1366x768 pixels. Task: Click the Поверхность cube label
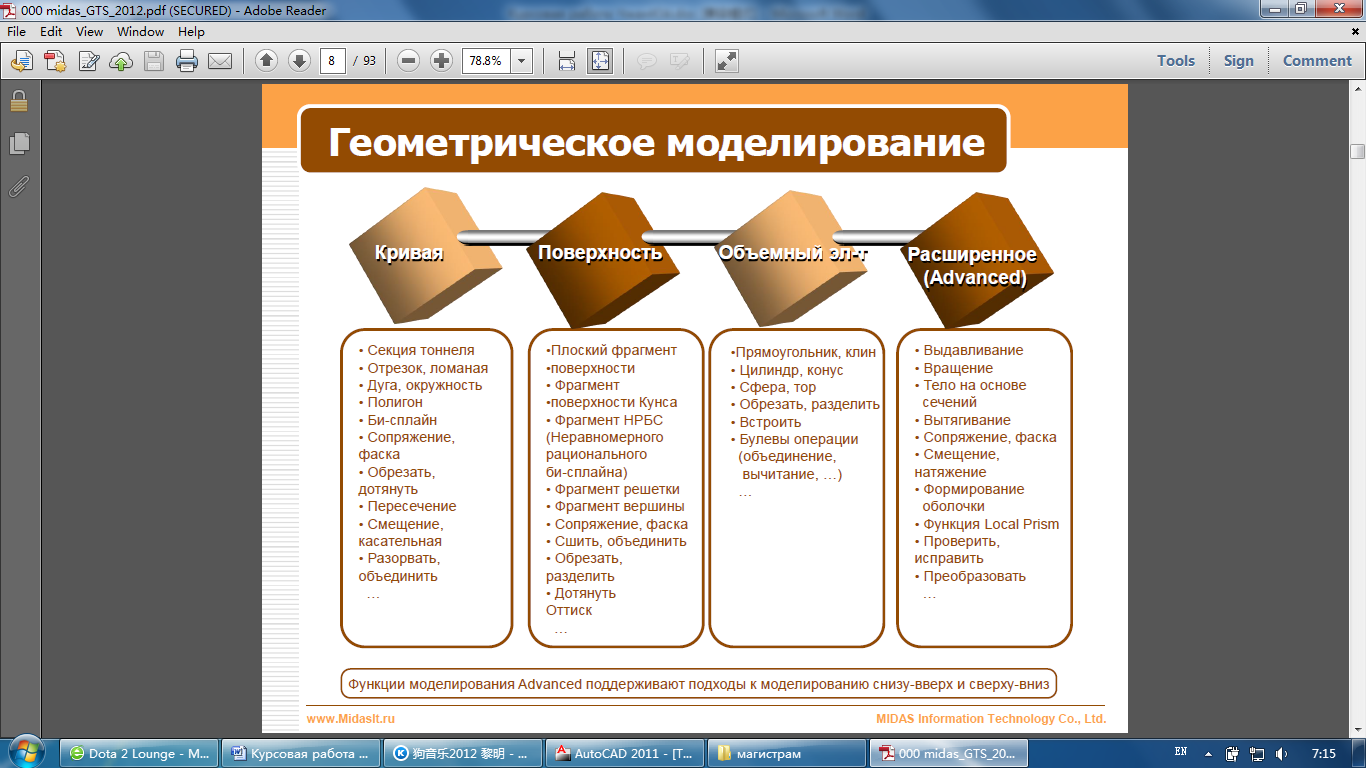click(600, 253)
